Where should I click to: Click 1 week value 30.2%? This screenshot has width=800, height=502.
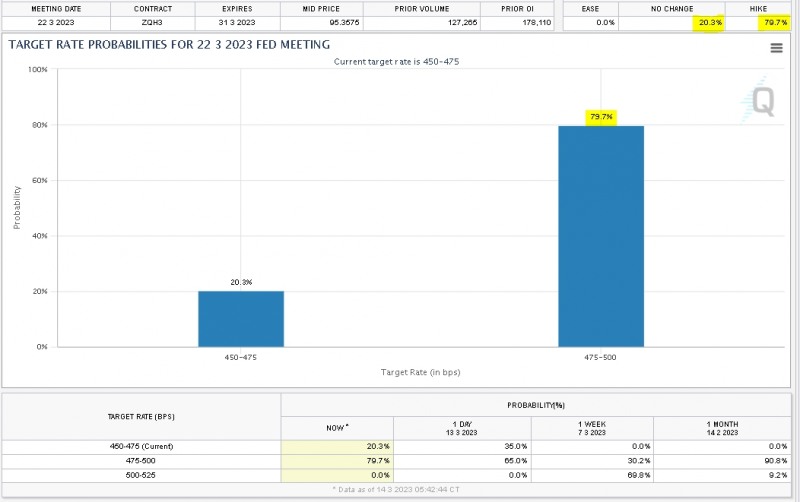click(639, 461)
